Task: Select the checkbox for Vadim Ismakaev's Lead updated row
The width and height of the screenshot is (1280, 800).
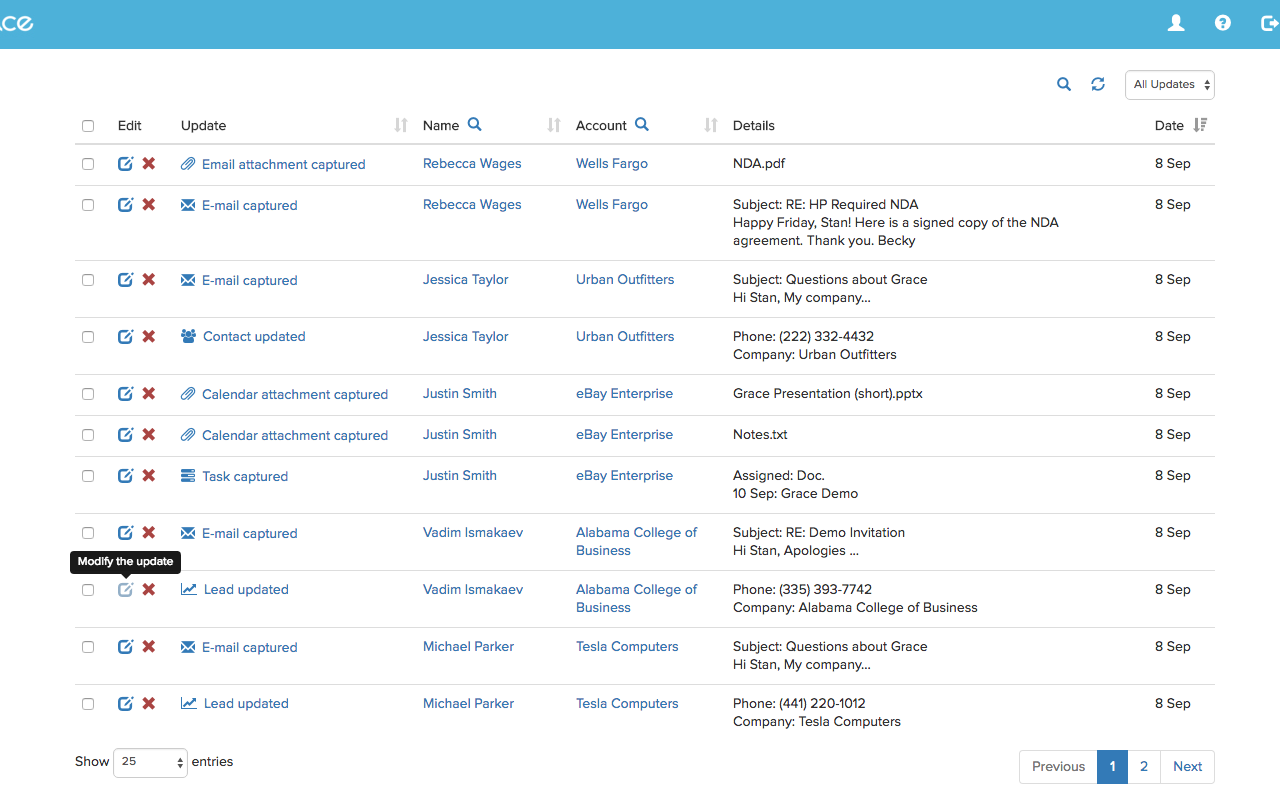Action: coord(88,590)
